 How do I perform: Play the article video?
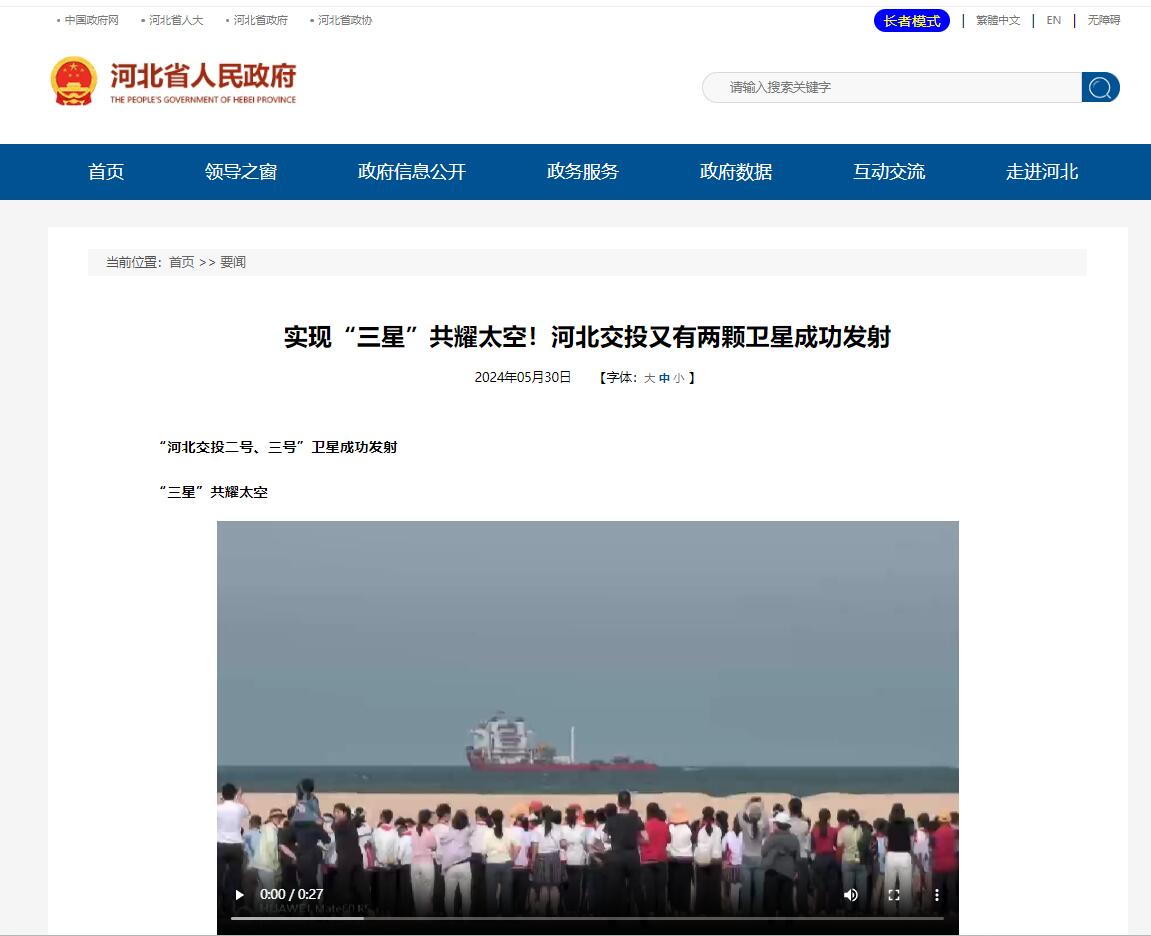tap(239, 894)
